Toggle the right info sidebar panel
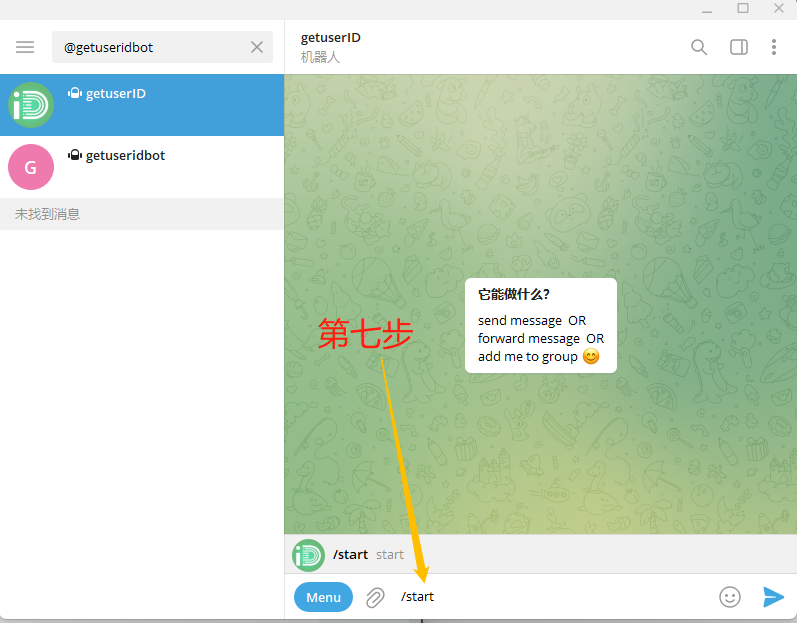Screen dimensions: 797x623 [x=739, y=47]
